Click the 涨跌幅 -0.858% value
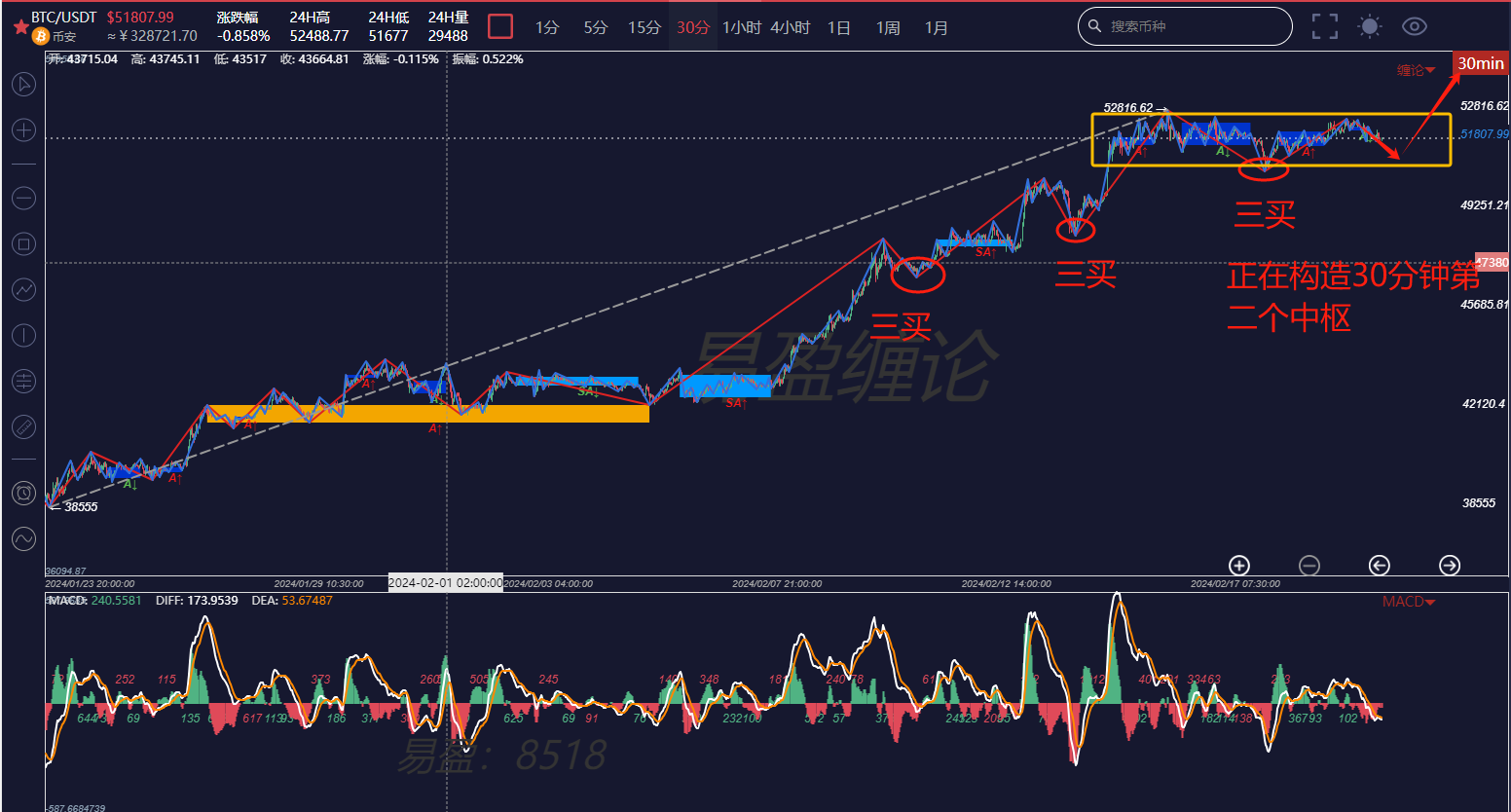Image resolution: width=1511 pixels, height=812 pixels. point(243,36)
